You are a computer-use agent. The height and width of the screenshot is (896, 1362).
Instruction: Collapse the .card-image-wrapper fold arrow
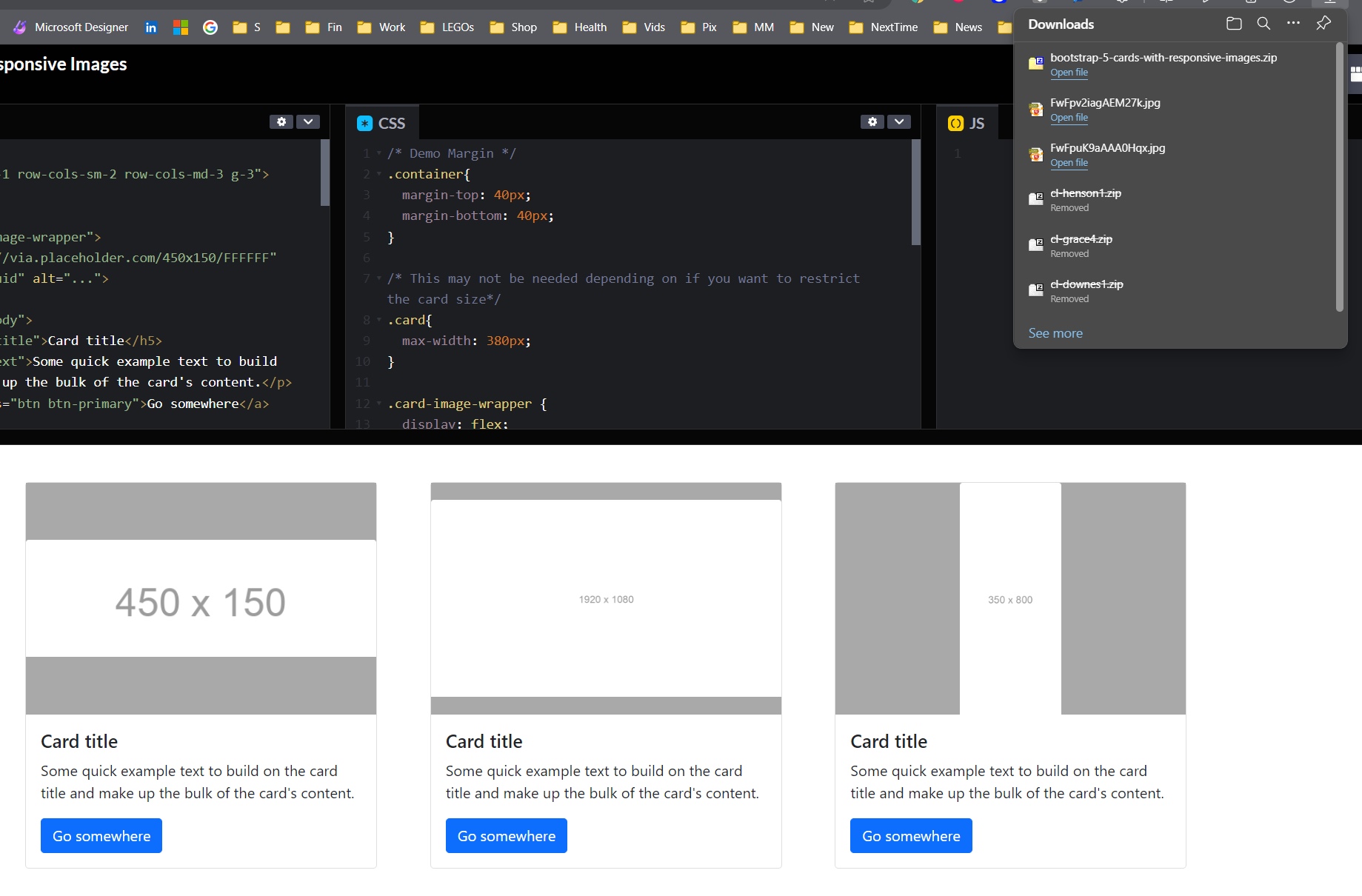coord(379,404)
